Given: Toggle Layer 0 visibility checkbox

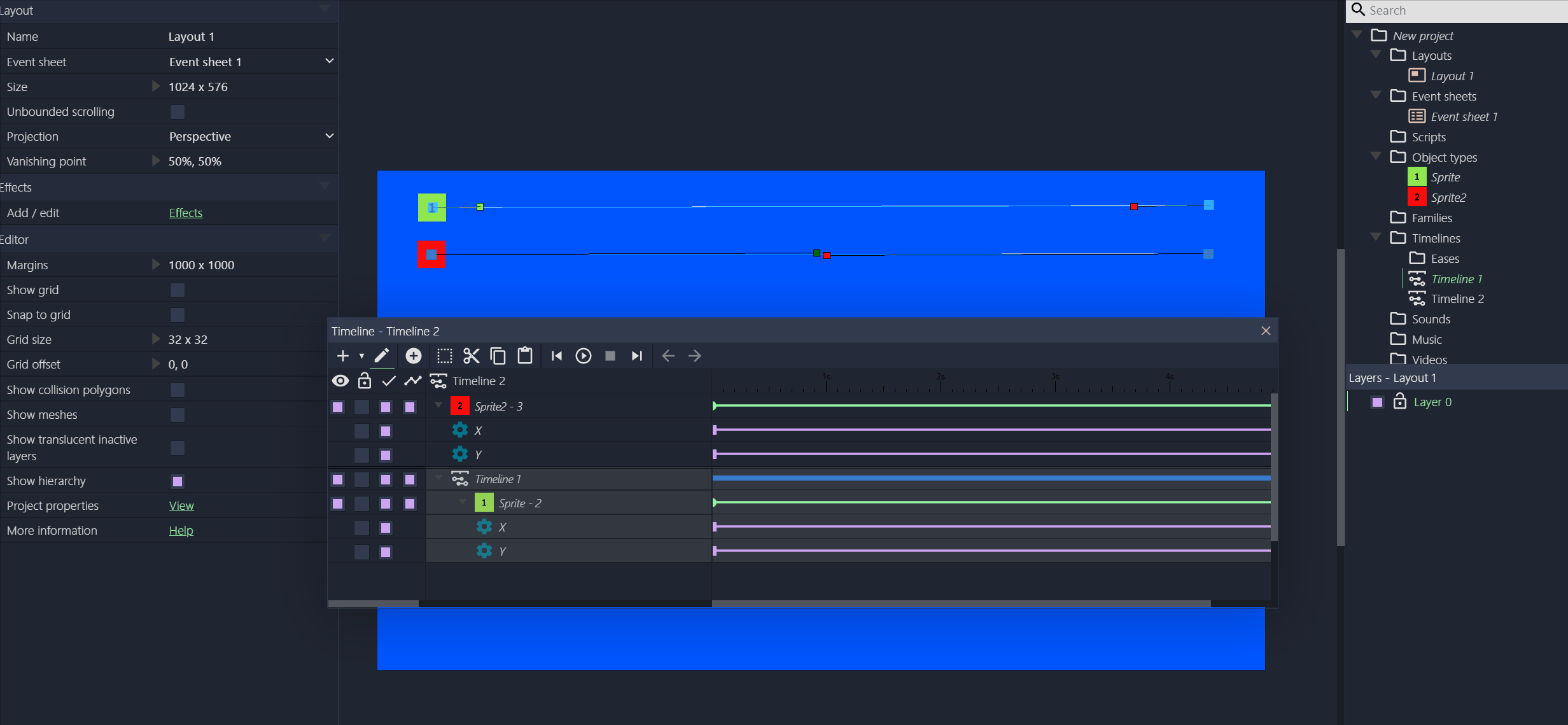Looking at the screenshot, I should (1378, 402).
